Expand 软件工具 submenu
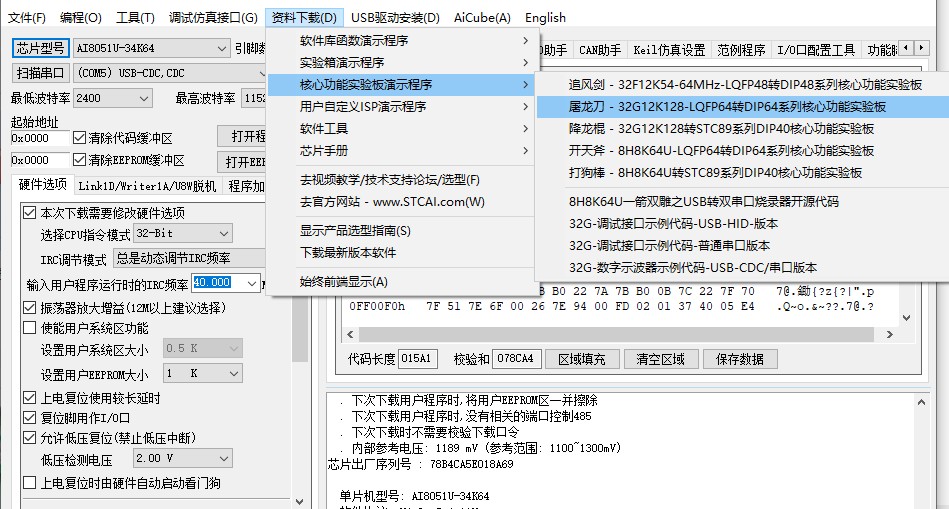Image resolution: width=949 pixels, height=509 pixels. [x=401, y=128]
